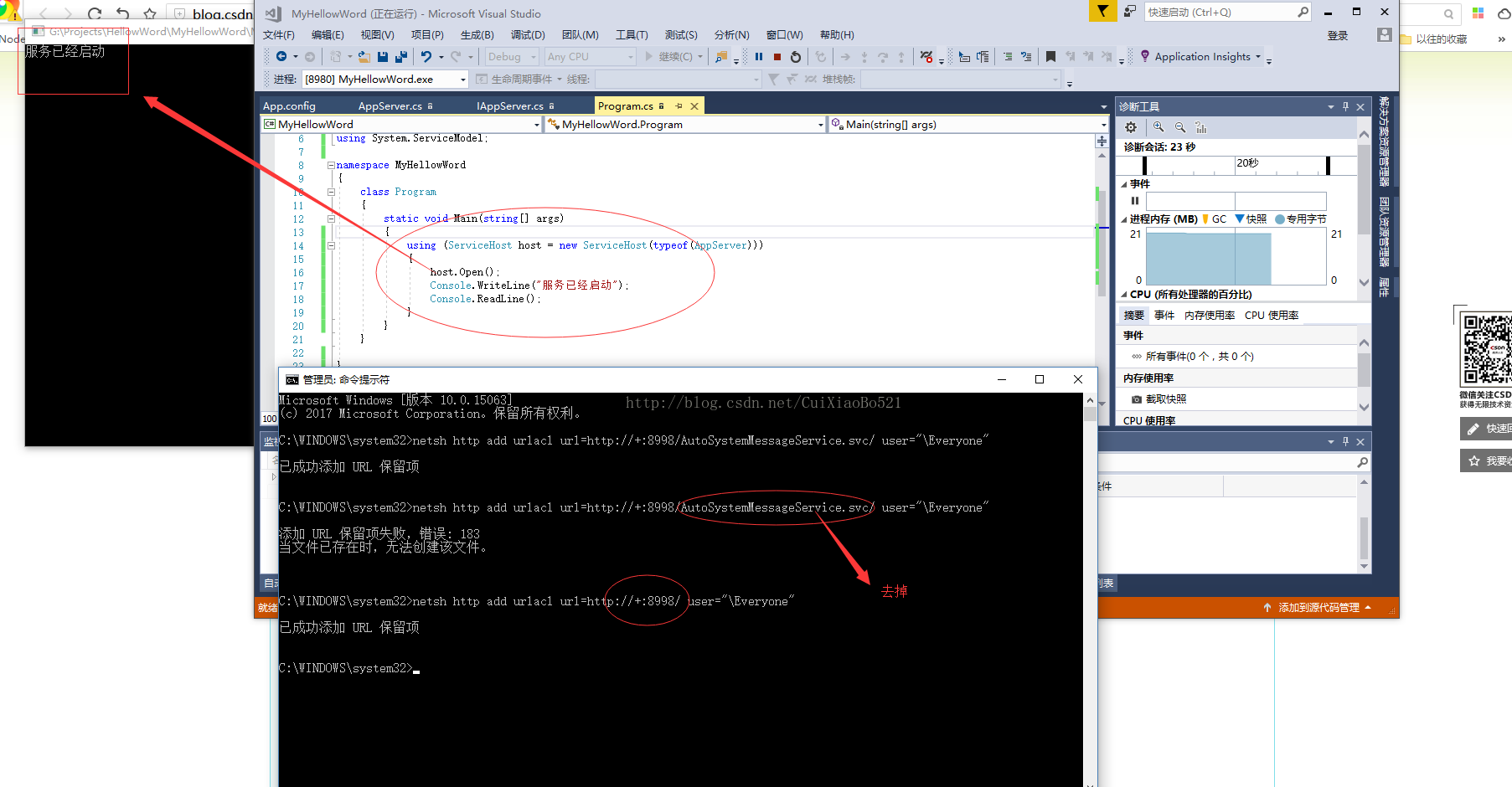
Task: Toggle the bookmark icon in the text editor toolbar
Action: click(1050, 56)
